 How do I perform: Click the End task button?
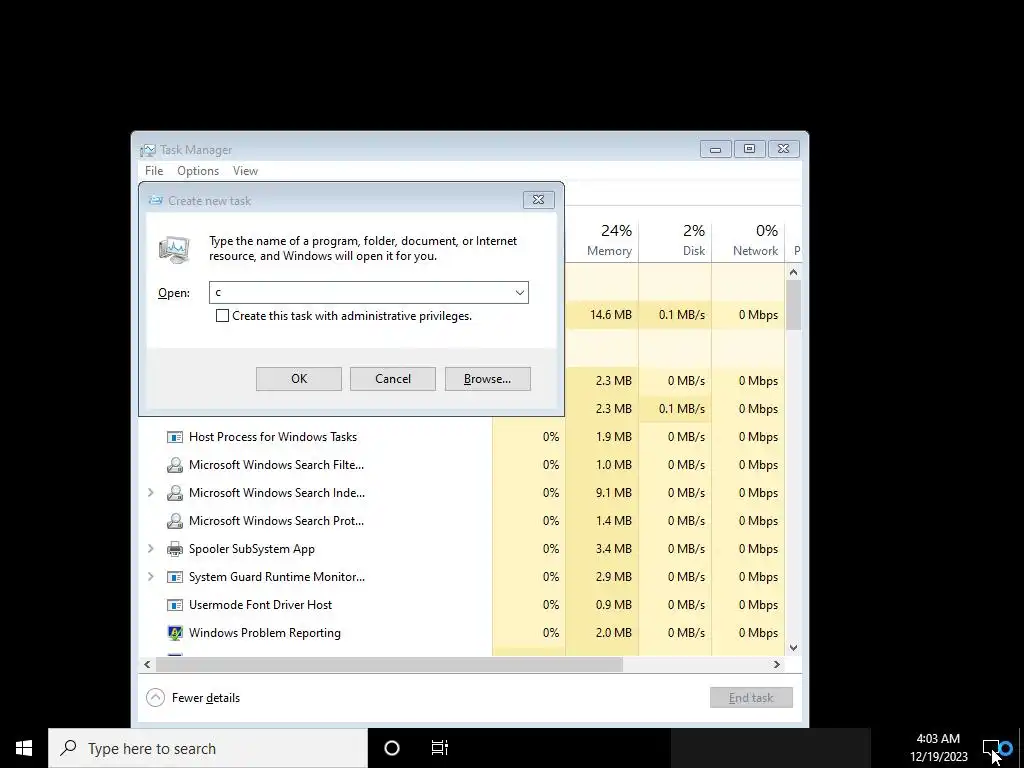click(x=751, y=697)
